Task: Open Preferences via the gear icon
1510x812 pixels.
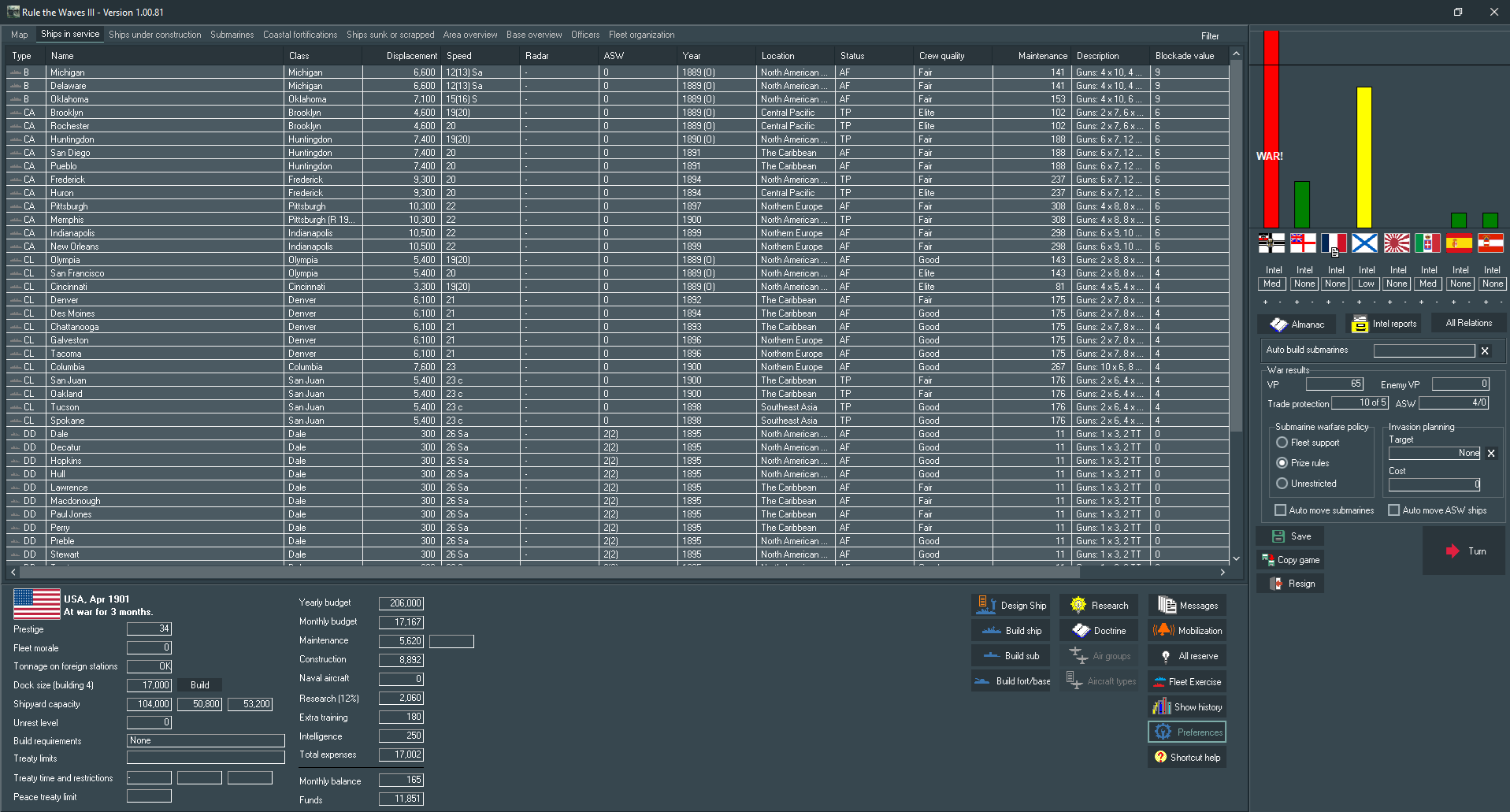Action: pyautogui.click(x=1163, y=732)
